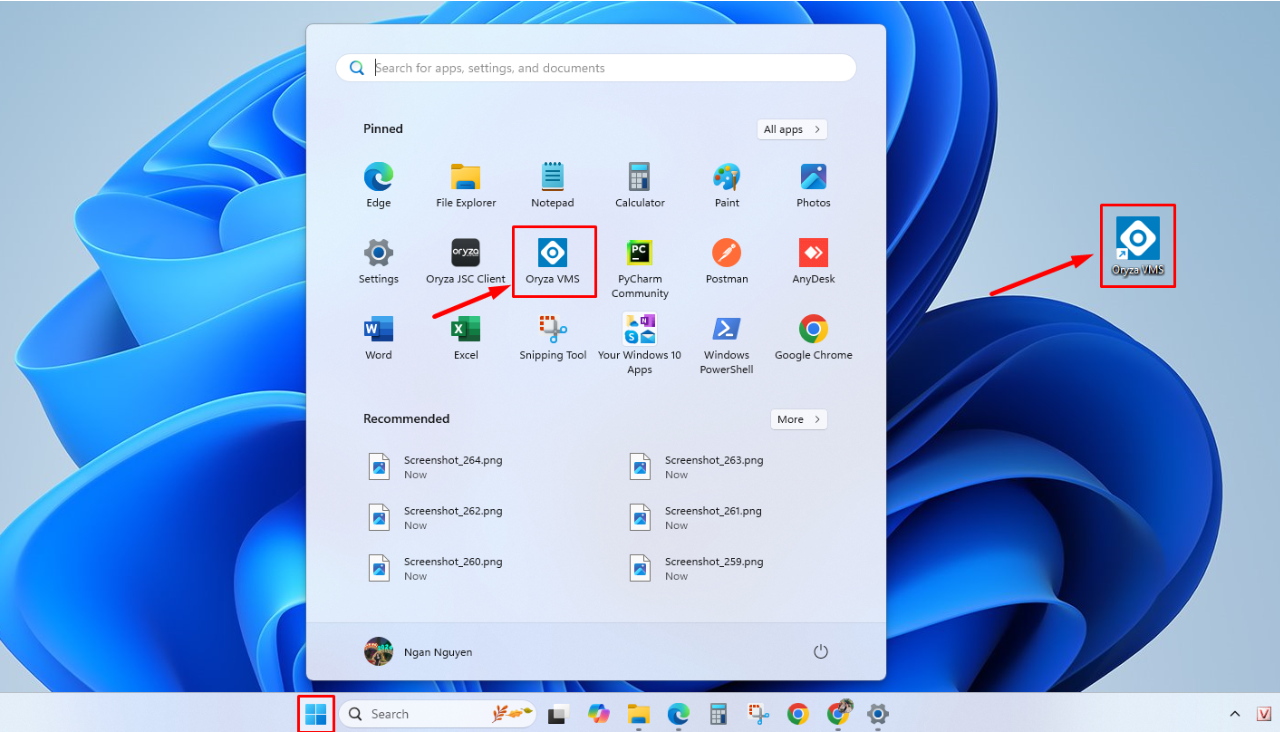1280x732 pixels.
Task: Show More recommended items
Action: pyautogui.click(x=799, y=419)
